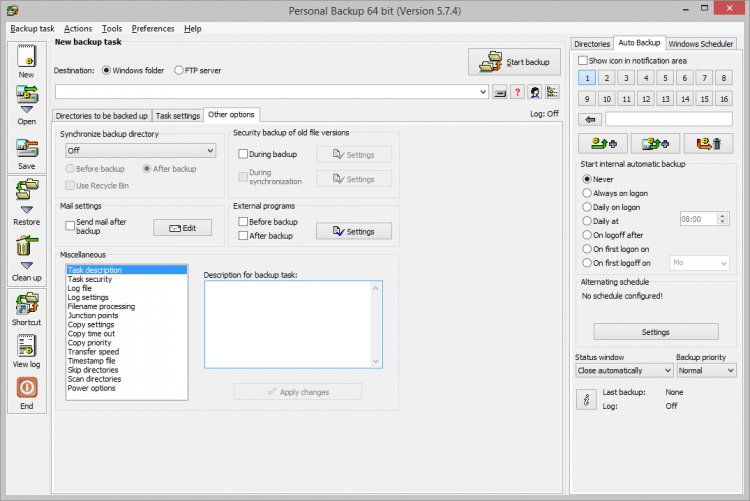
Task: Click the Restore icon in sidebar
Action: click(x=27, y=189)
